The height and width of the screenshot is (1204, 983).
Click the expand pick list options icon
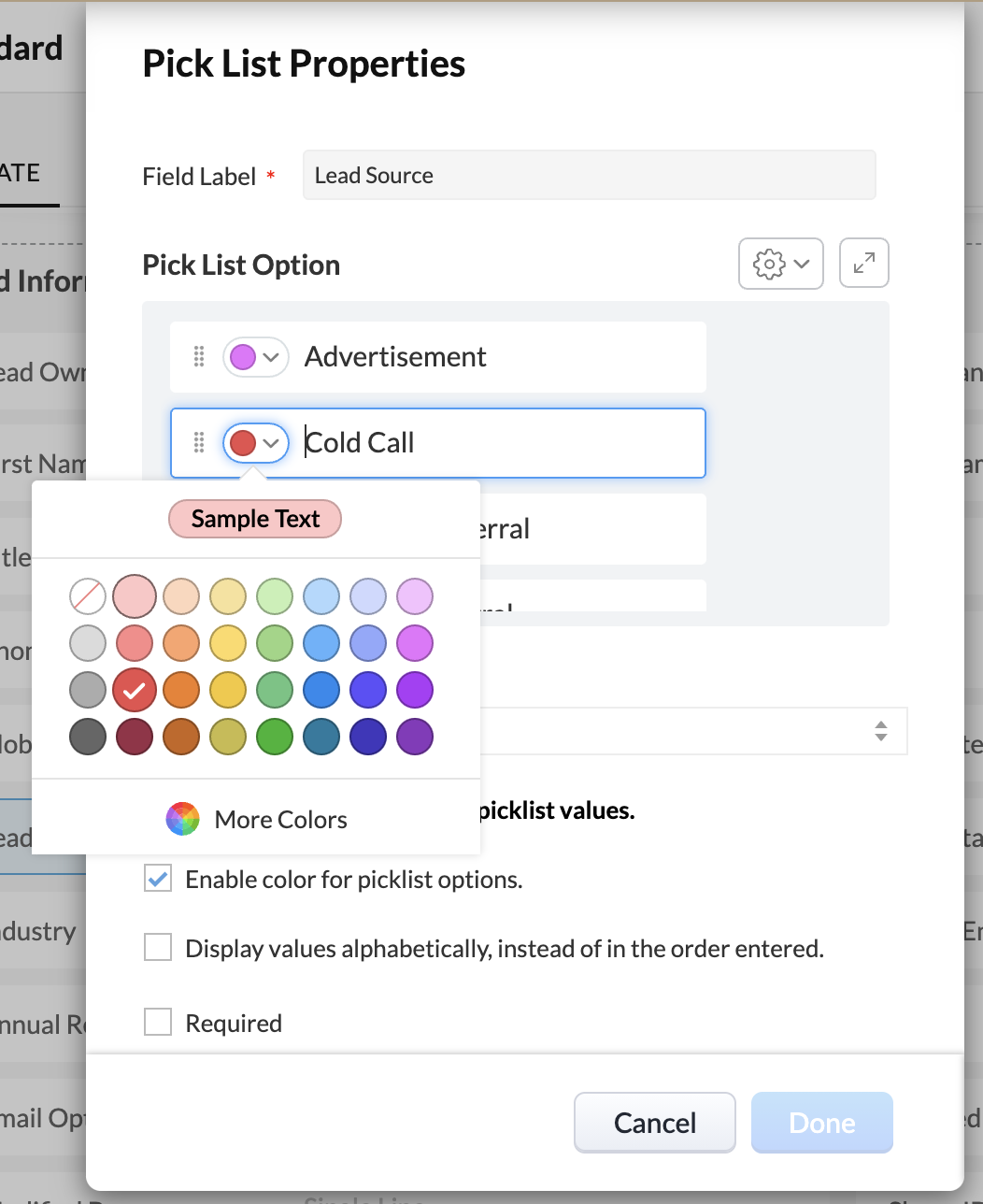[863, 264]
